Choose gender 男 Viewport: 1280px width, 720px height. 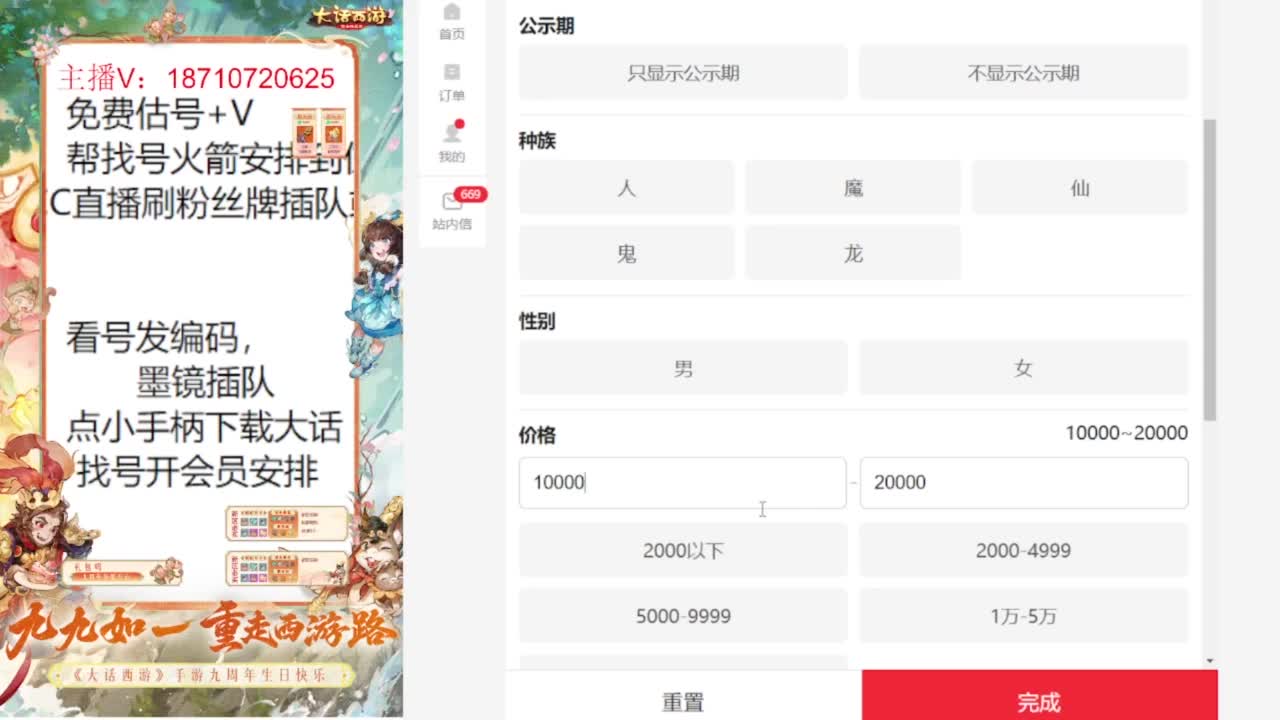[683, 368]
